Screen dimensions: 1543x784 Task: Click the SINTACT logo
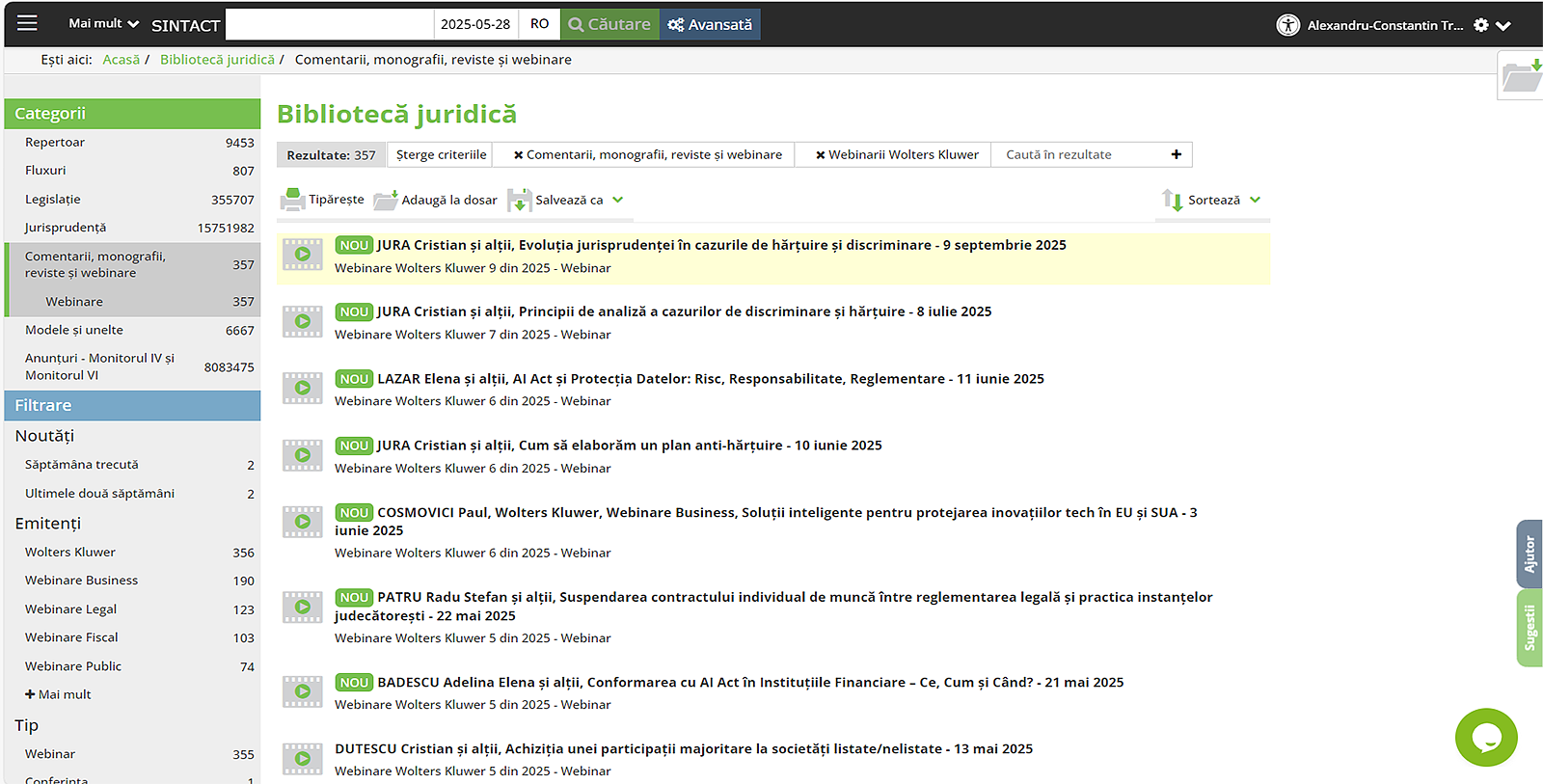(x=185, y=25)
